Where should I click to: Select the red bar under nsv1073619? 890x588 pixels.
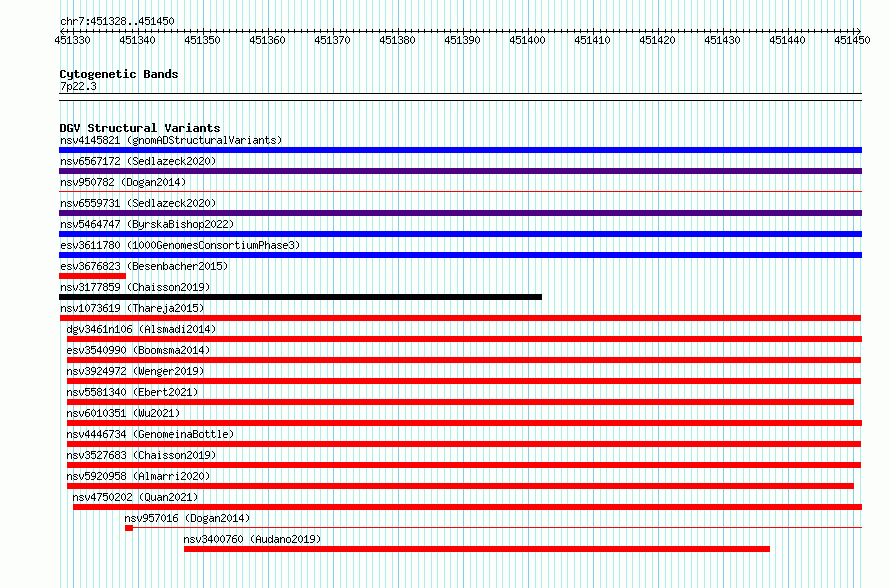pos(460,318)
